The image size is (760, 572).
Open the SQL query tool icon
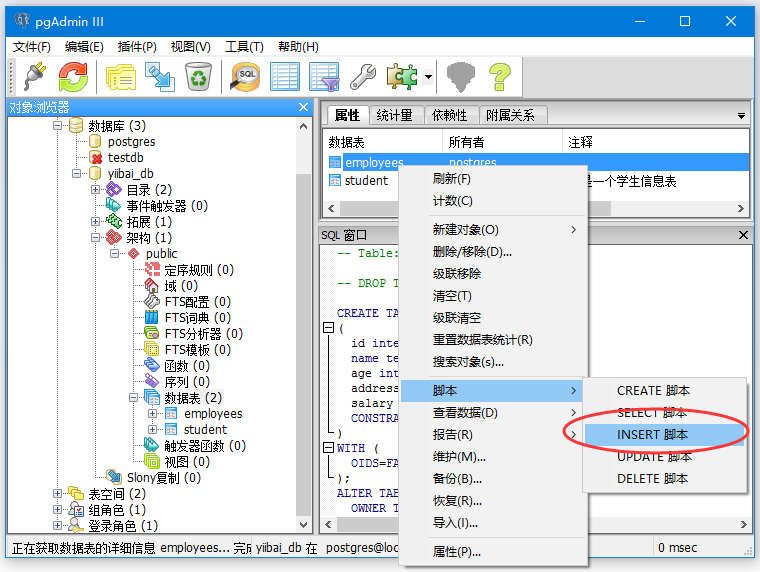click(x=245, y=76)
